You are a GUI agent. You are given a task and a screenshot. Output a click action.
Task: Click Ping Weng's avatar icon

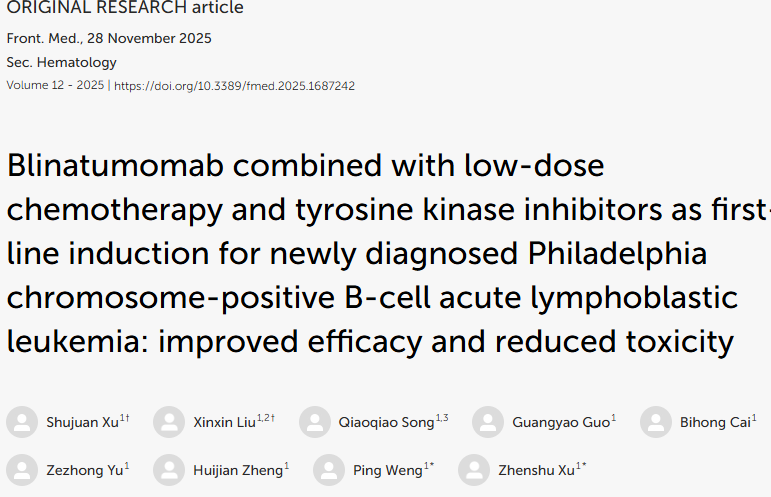click(x=329, y=470)
